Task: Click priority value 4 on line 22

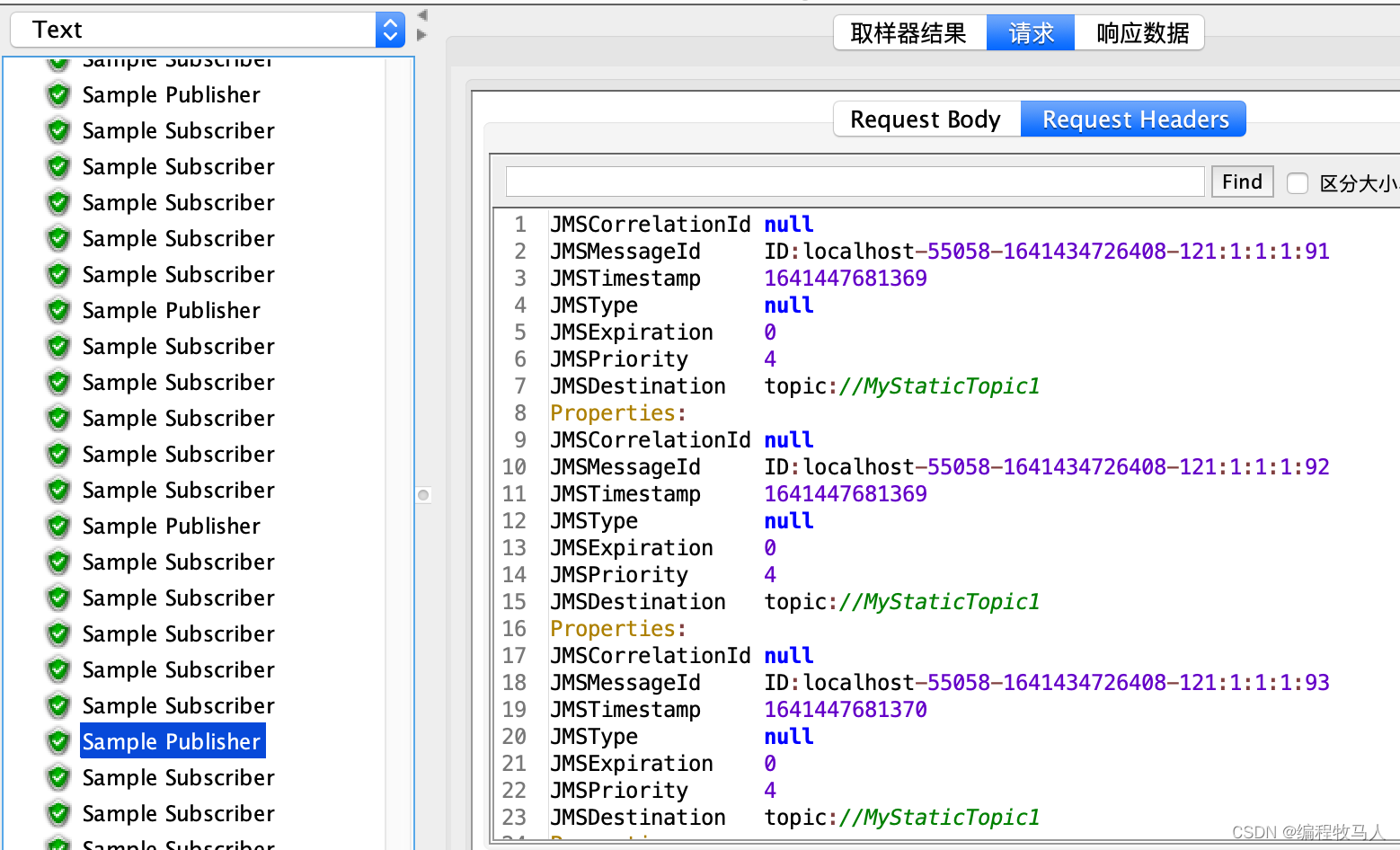Action: [x=770, y=790]
